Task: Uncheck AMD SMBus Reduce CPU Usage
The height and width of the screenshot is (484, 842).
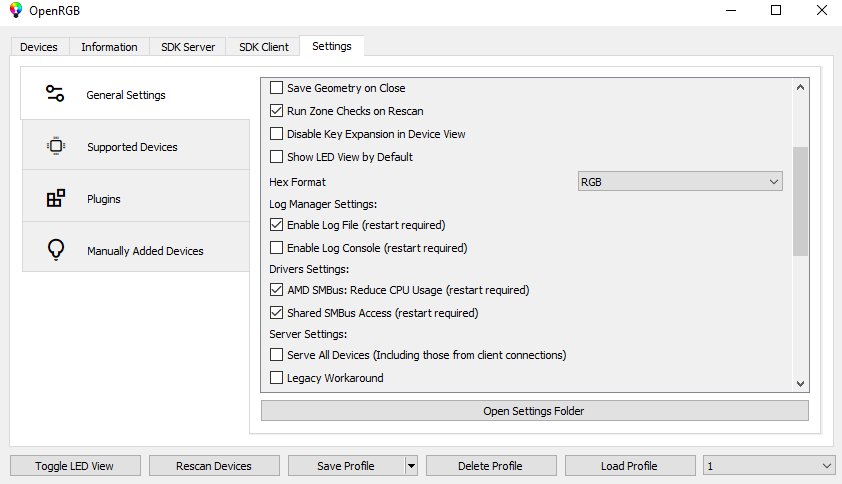Action: (277, 290)
